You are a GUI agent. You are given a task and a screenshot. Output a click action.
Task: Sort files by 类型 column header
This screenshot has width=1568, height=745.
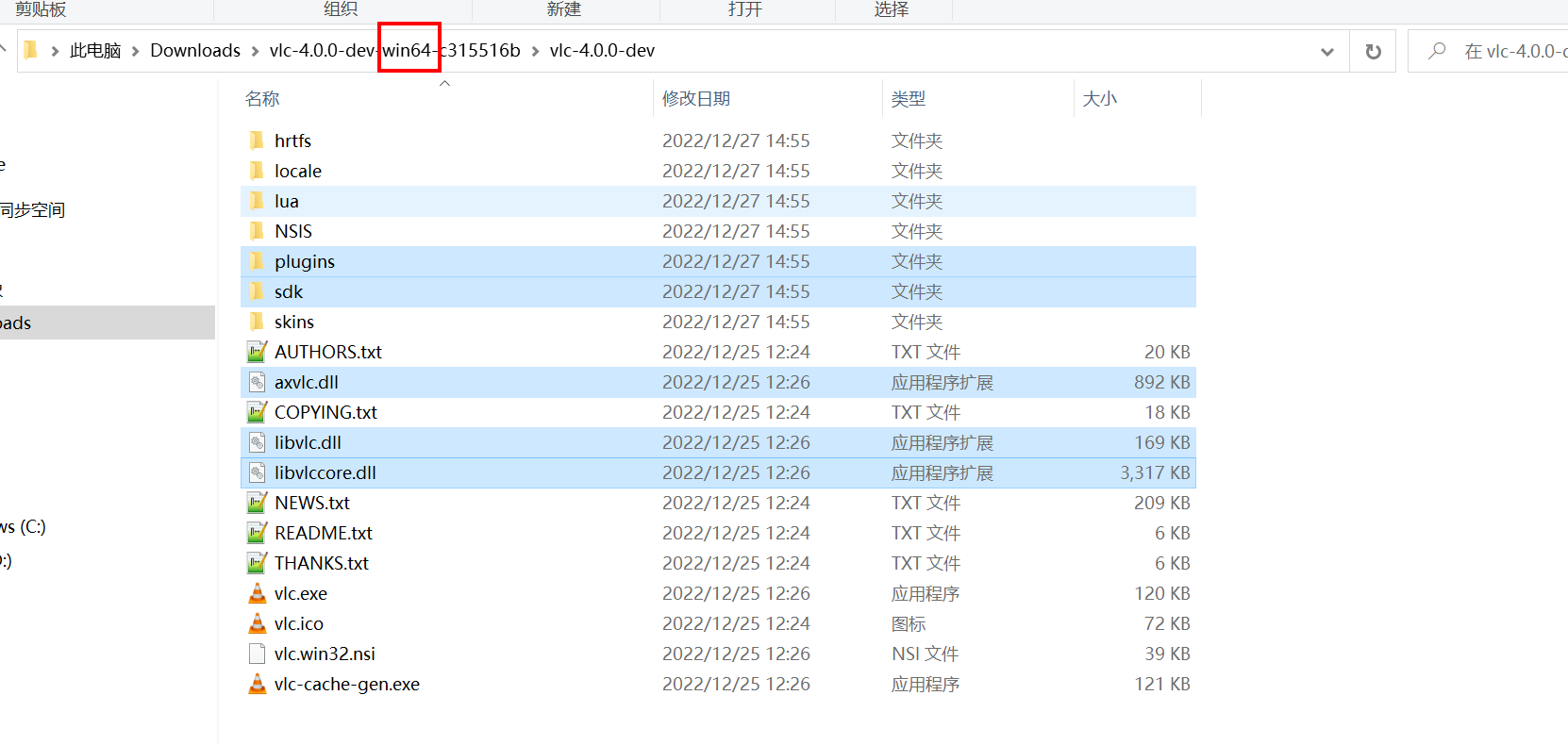[x=909, y=99]
